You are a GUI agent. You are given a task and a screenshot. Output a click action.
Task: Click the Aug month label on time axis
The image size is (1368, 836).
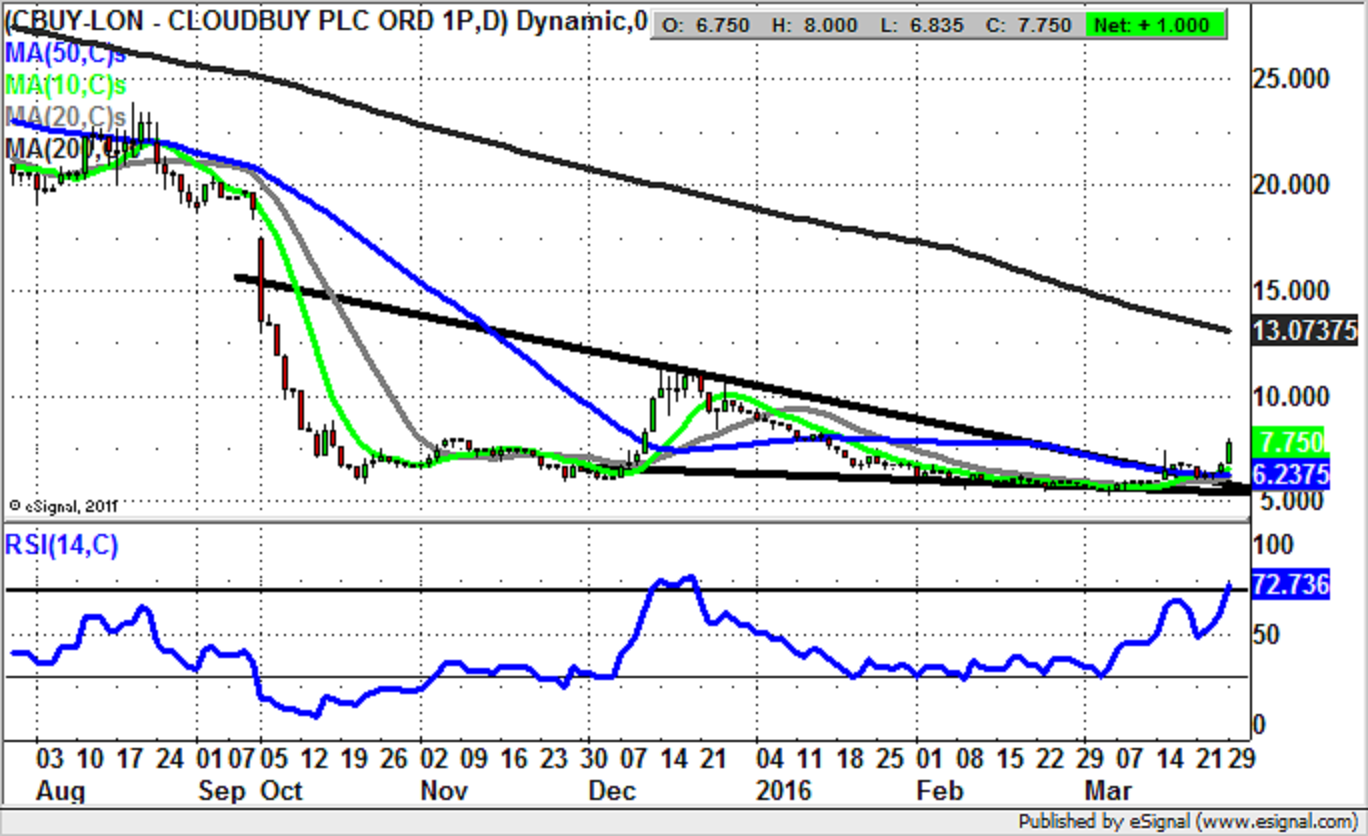[x=62, y=790]
